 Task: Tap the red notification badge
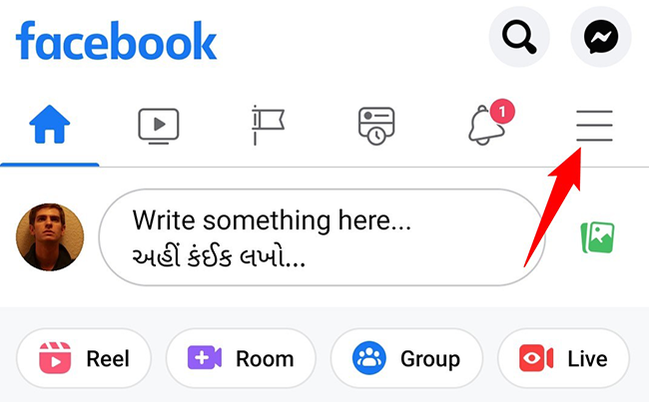tap(502, 111)
